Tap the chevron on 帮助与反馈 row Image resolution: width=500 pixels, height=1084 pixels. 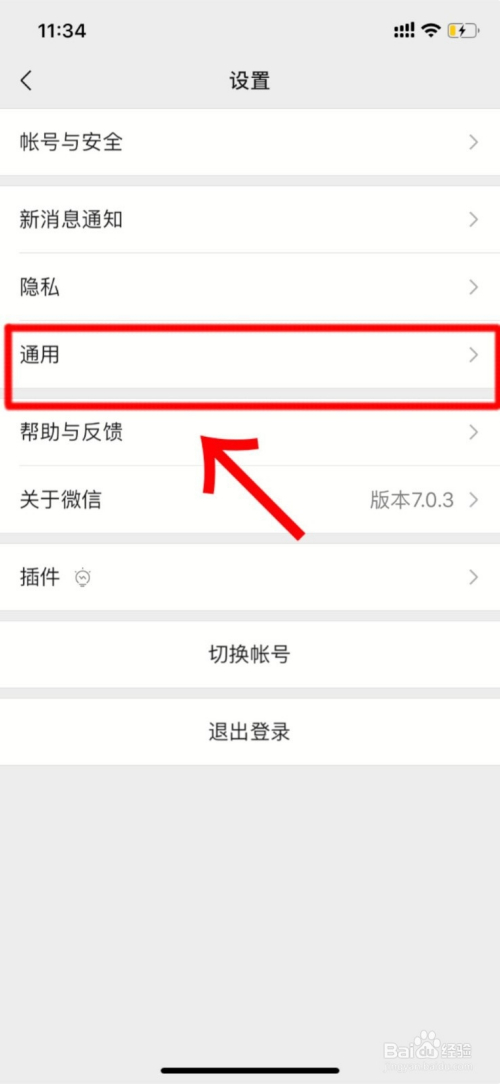click(474, 433)
